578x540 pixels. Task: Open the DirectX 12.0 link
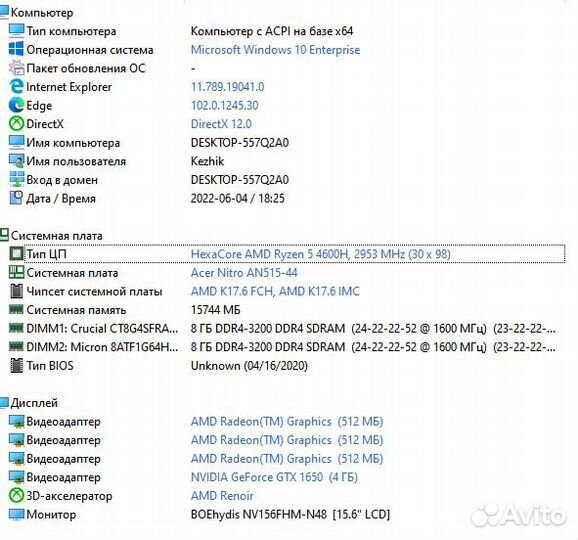point(221,124)
